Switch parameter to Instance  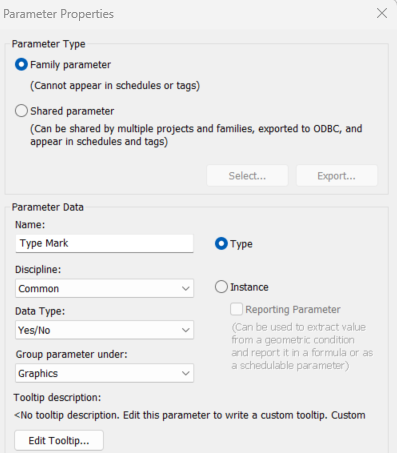click(221, 287)
